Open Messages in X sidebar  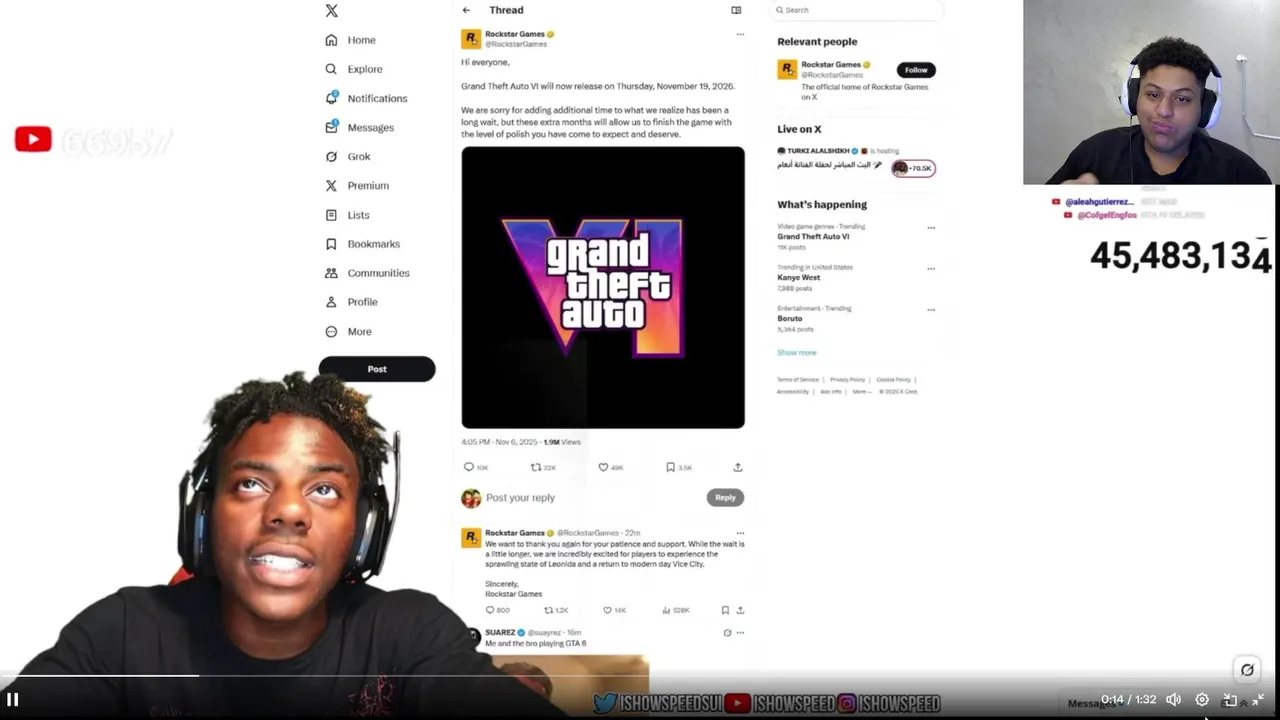[360, 127]
